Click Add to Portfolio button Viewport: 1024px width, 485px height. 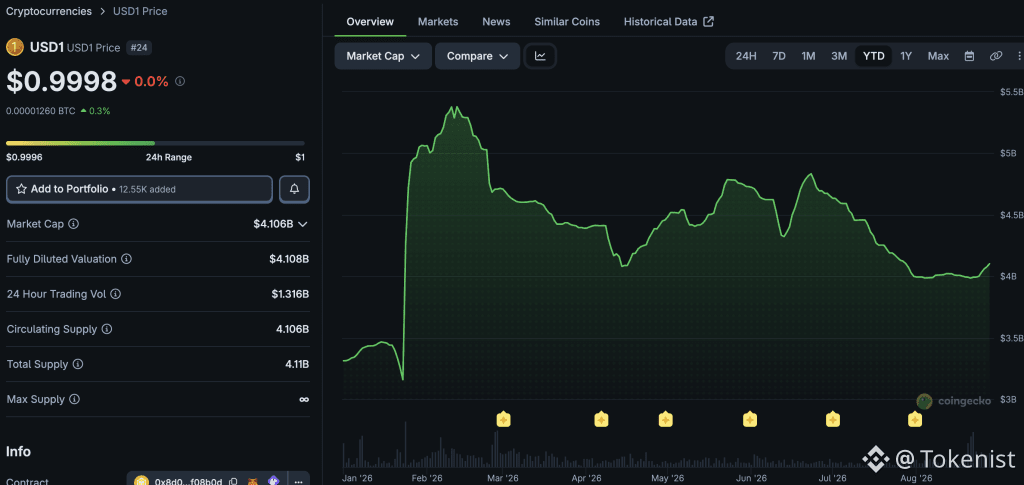(139, 189)
